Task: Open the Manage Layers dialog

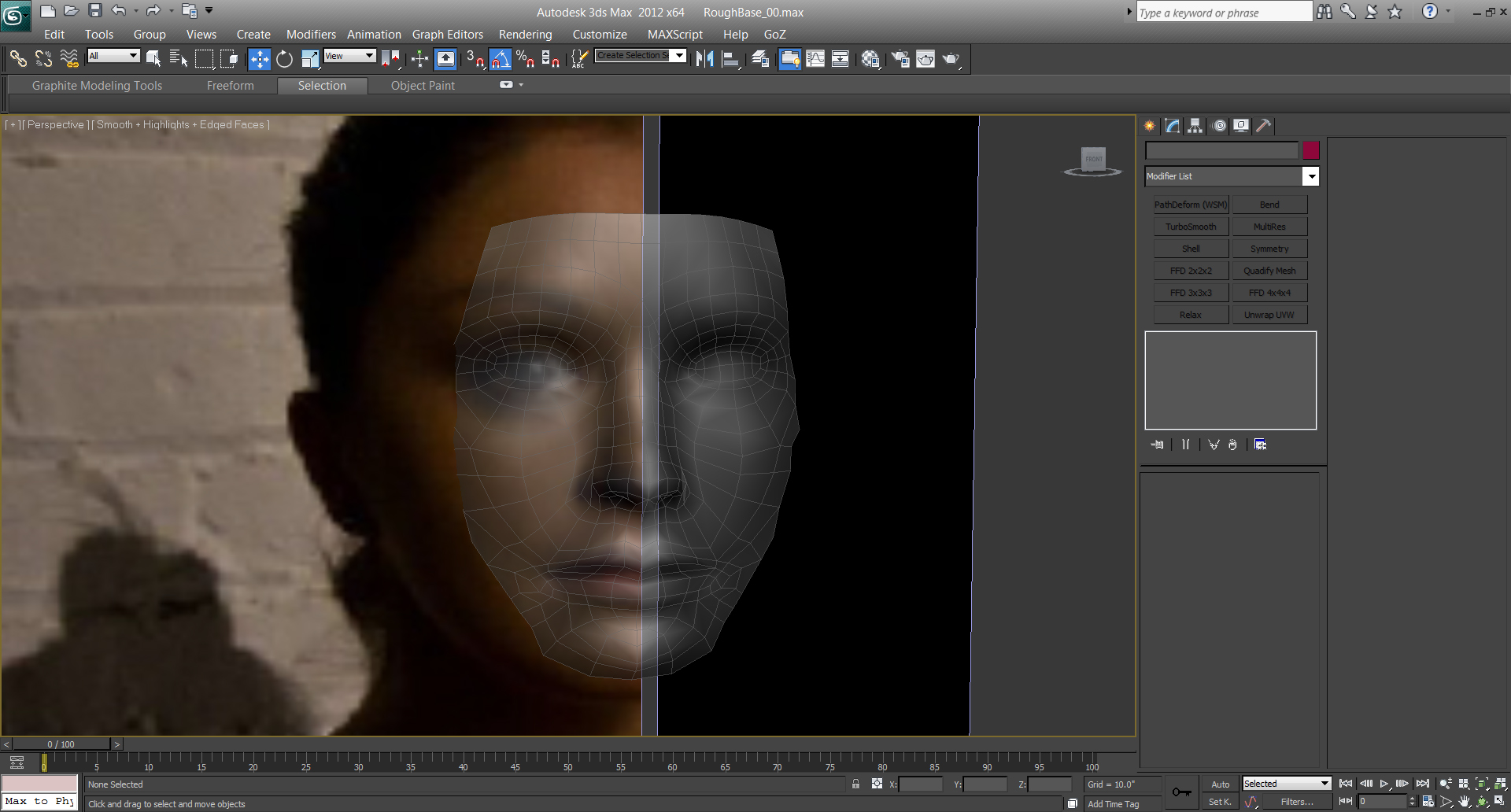Action: [760, 59]
